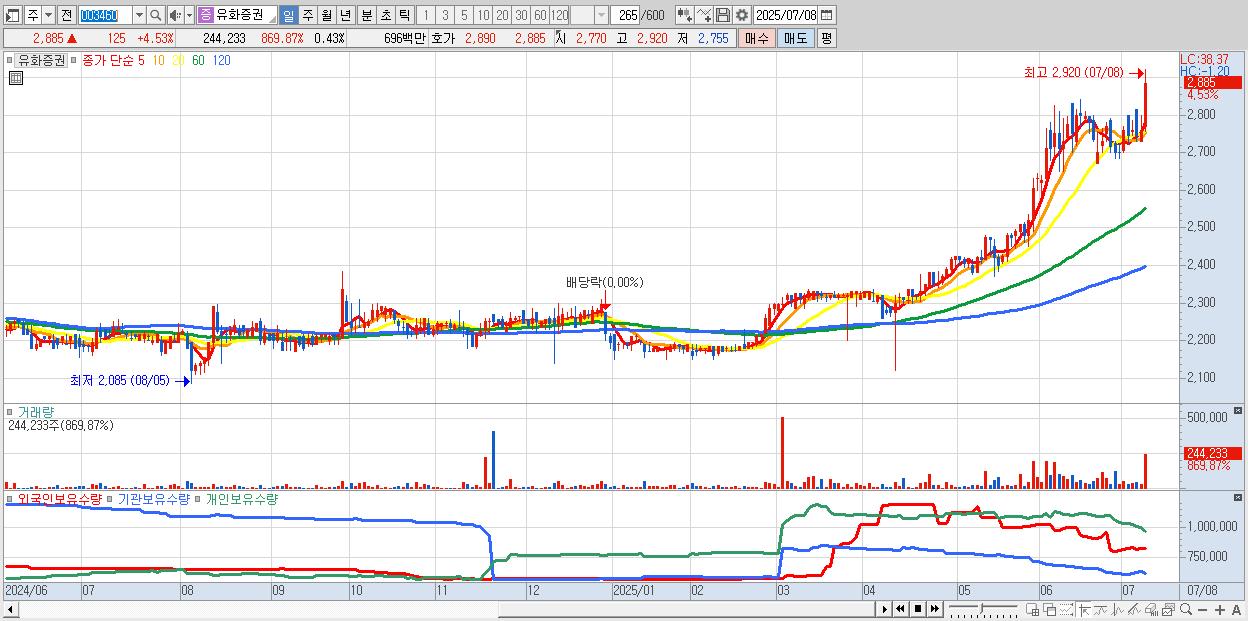This screenshot has height=621, width=1248.
Task: Click the pencil trendline drawing icon
Action: pyautogui.click(x=1134, y=610)
